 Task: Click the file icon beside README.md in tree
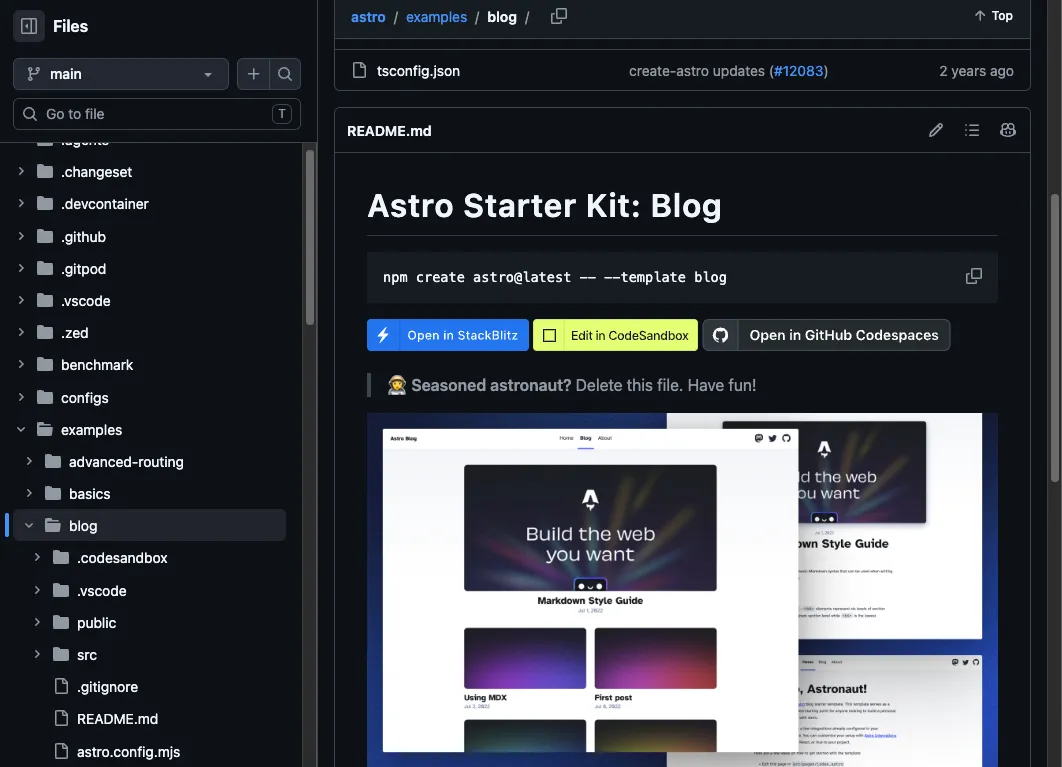click(x=62, y=718)
